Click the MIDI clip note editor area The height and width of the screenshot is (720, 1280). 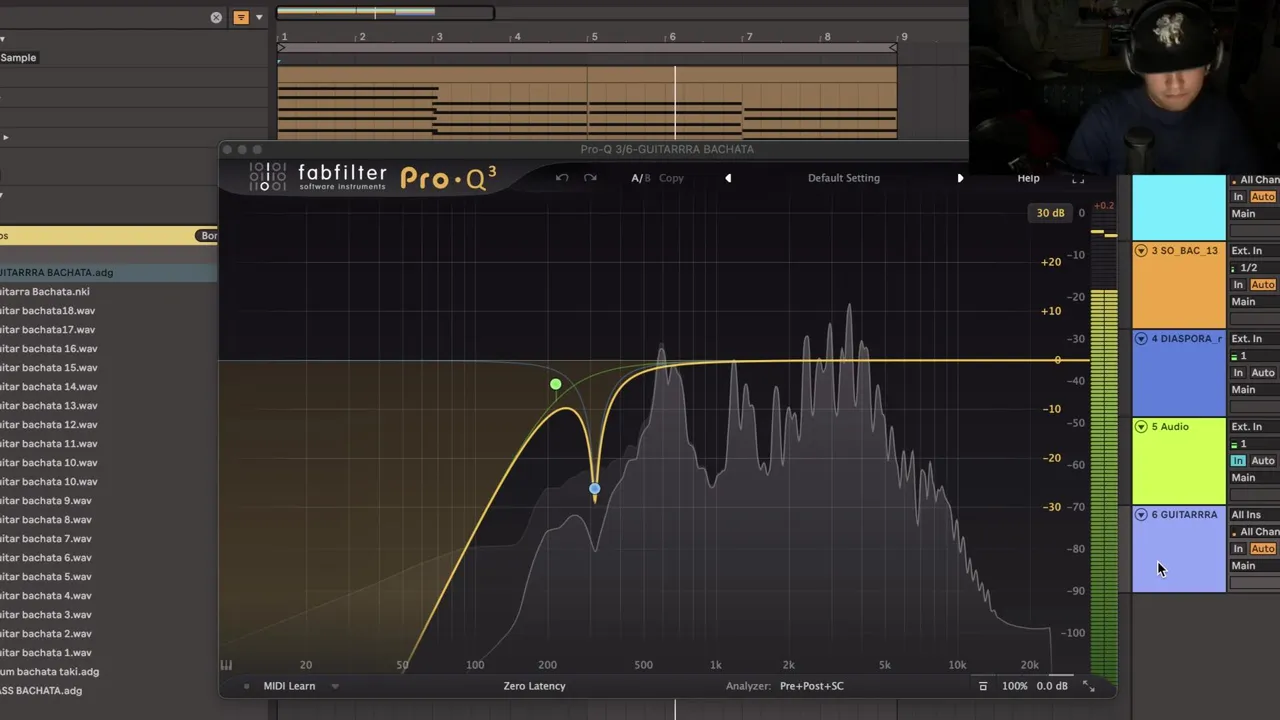coord(587,103)
